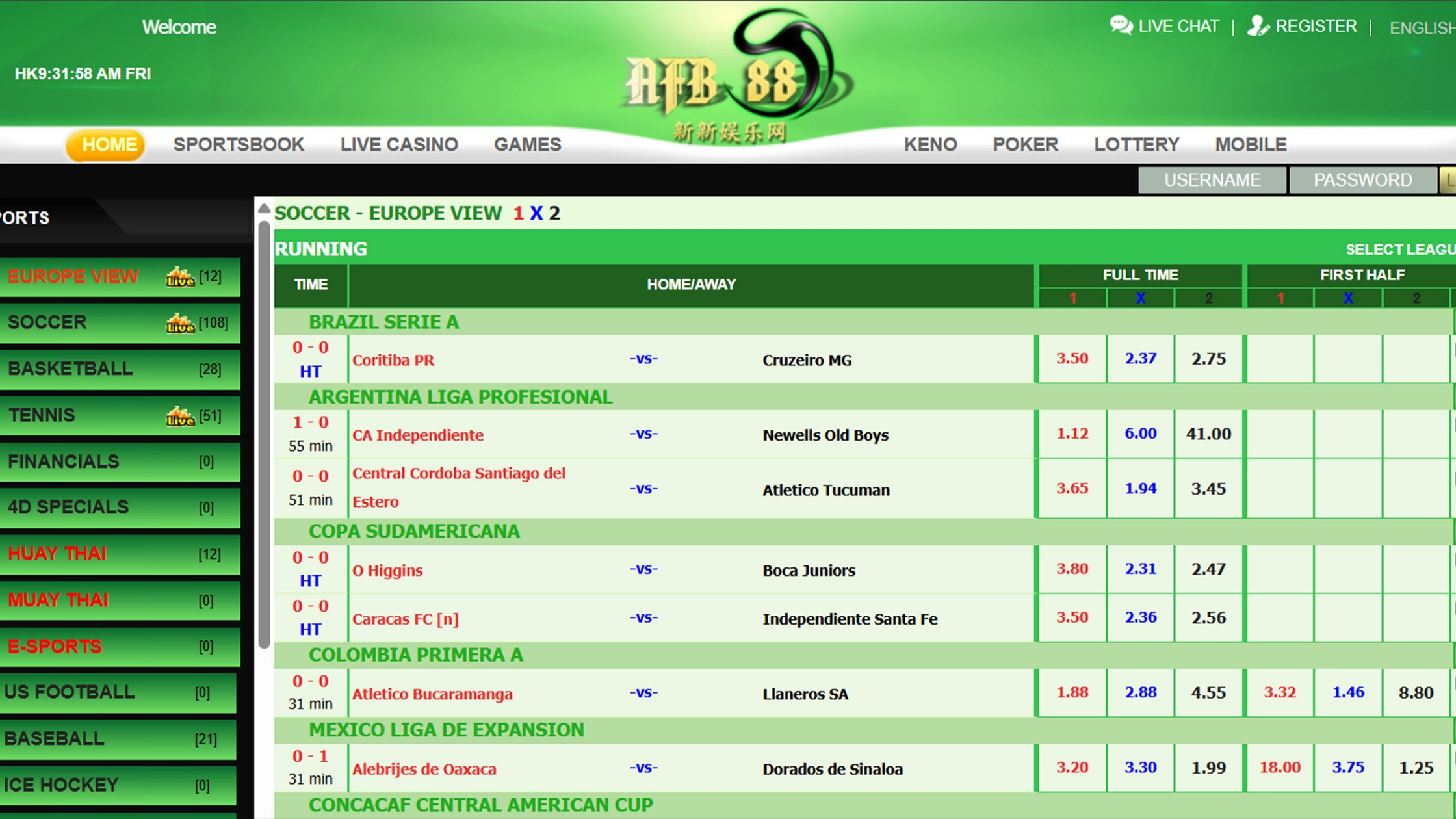The image size is (1456, 819).
Task: Click the Live flame icon beside Tennis
Action: (x=180, y=416)
